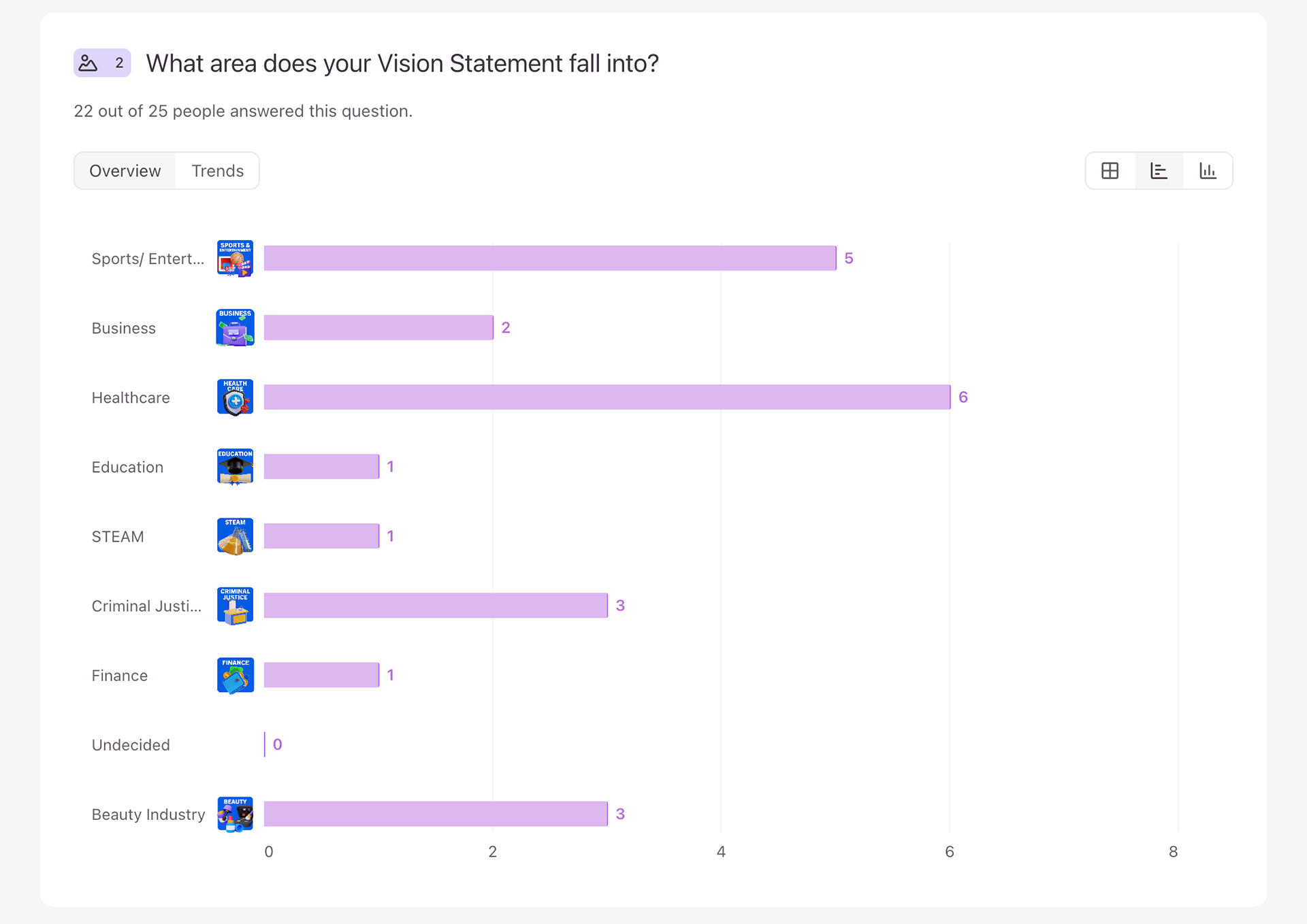Click the STEAM thumbnail image
Image resolution: width=1307 pixels, height=924 pixels.
click(x=235, y=536)
